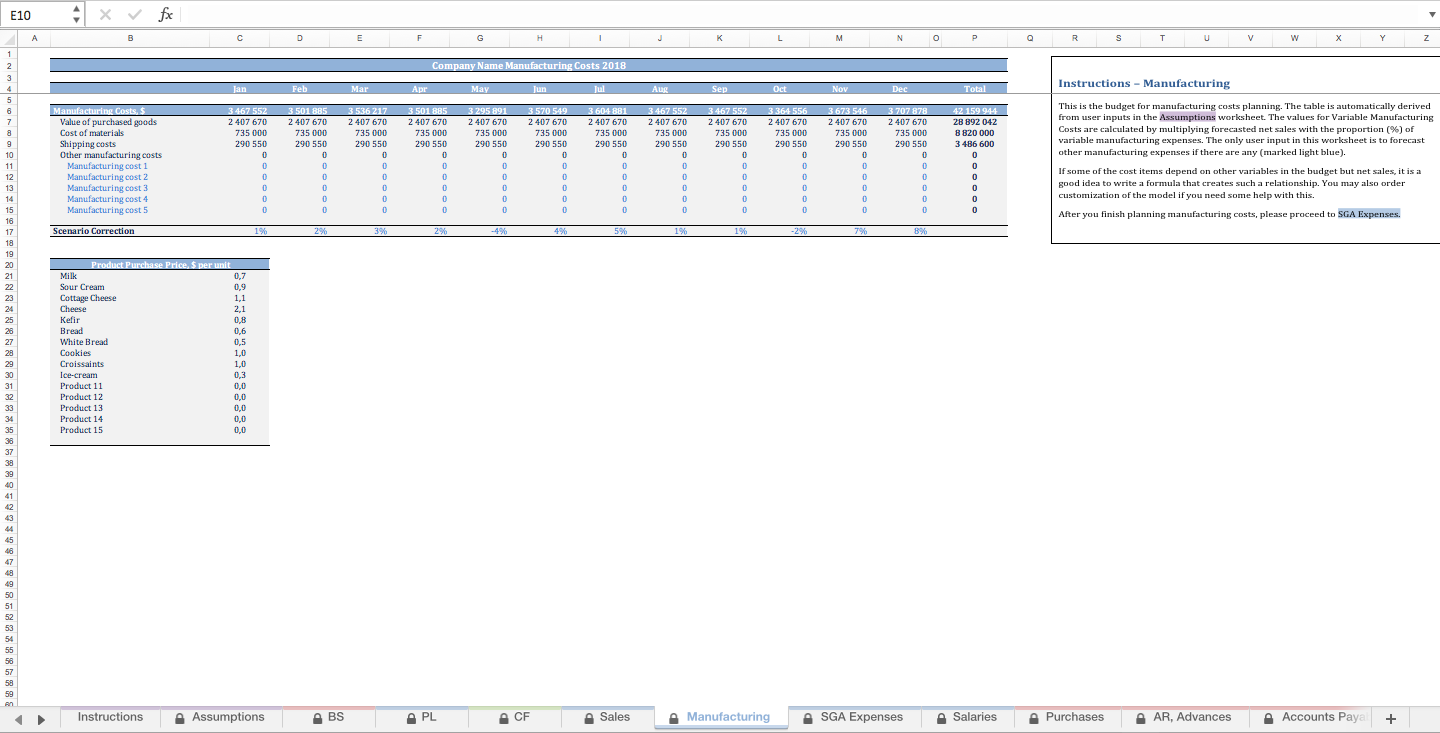
Task: Click the plus icon to add a new worksheet
Action: click(1391, 718)
